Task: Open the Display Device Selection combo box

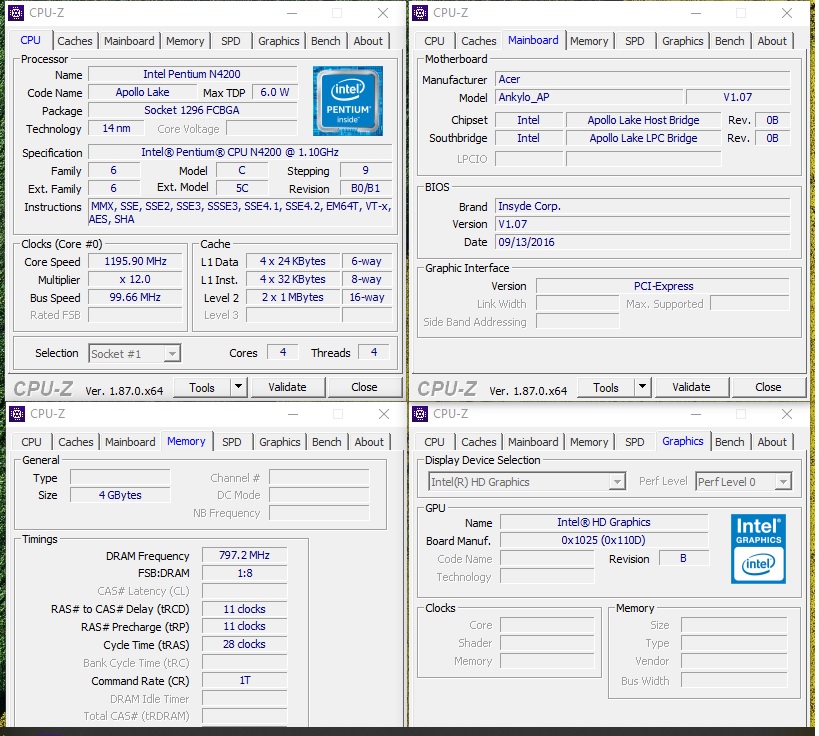Action: pyautogui.click(x=526, y=481)
